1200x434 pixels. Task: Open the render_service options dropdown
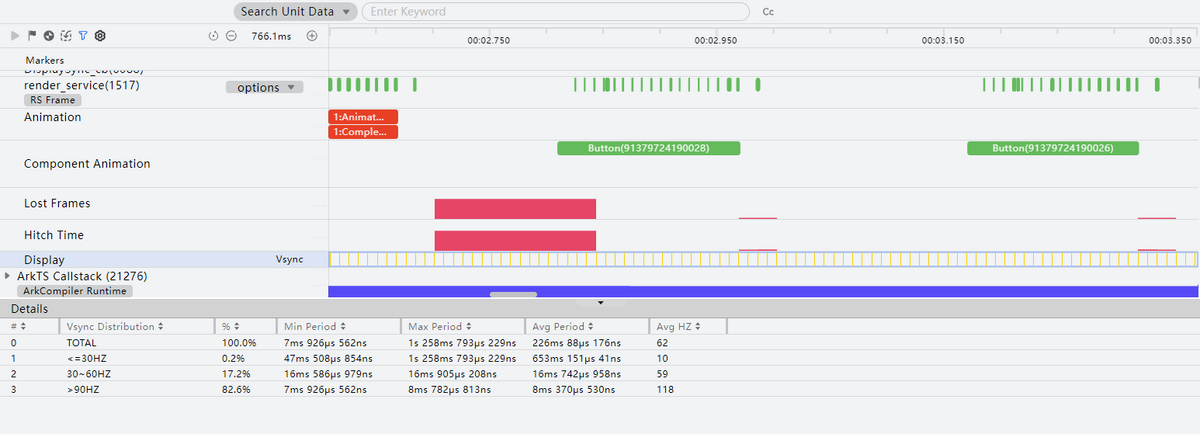coord(264,87)
